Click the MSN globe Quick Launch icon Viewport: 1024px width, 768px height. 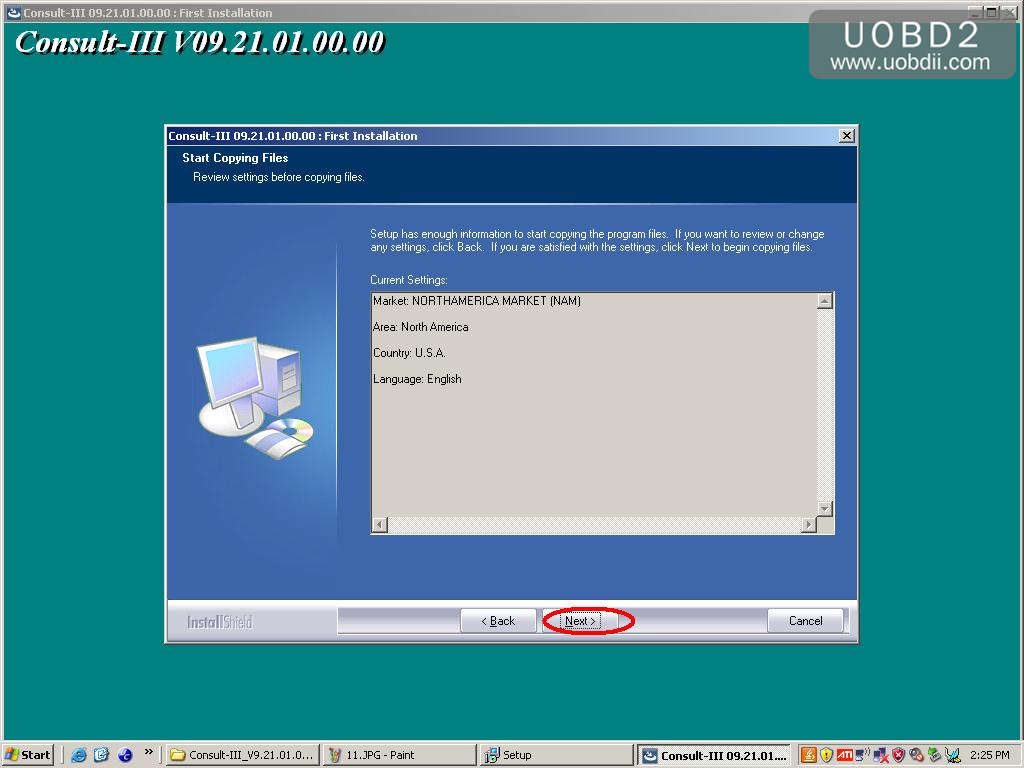[x=124, y=754]
